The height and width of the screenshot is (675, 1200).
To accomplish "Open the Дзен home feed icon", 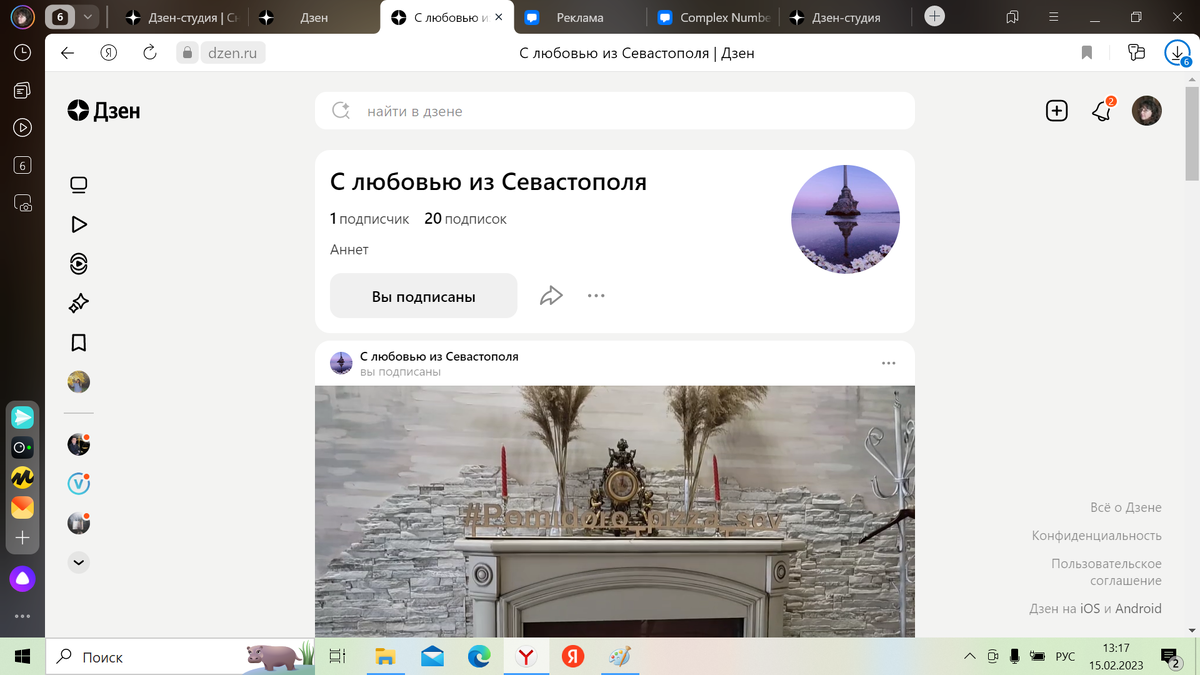I will (x=77, y=184).
